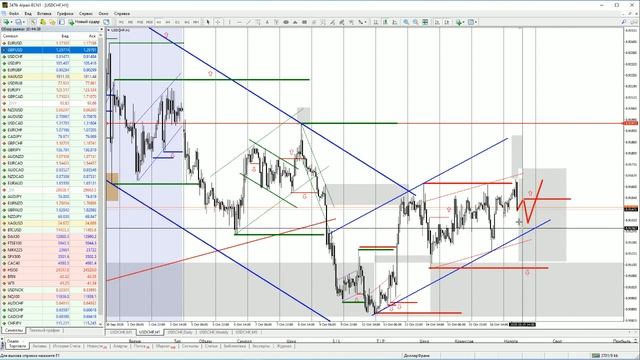The image size is (640, 360).
Task: Select XAGUSD symbol in Market Watch
Action: pyautogui.click(x=15, y=223)
